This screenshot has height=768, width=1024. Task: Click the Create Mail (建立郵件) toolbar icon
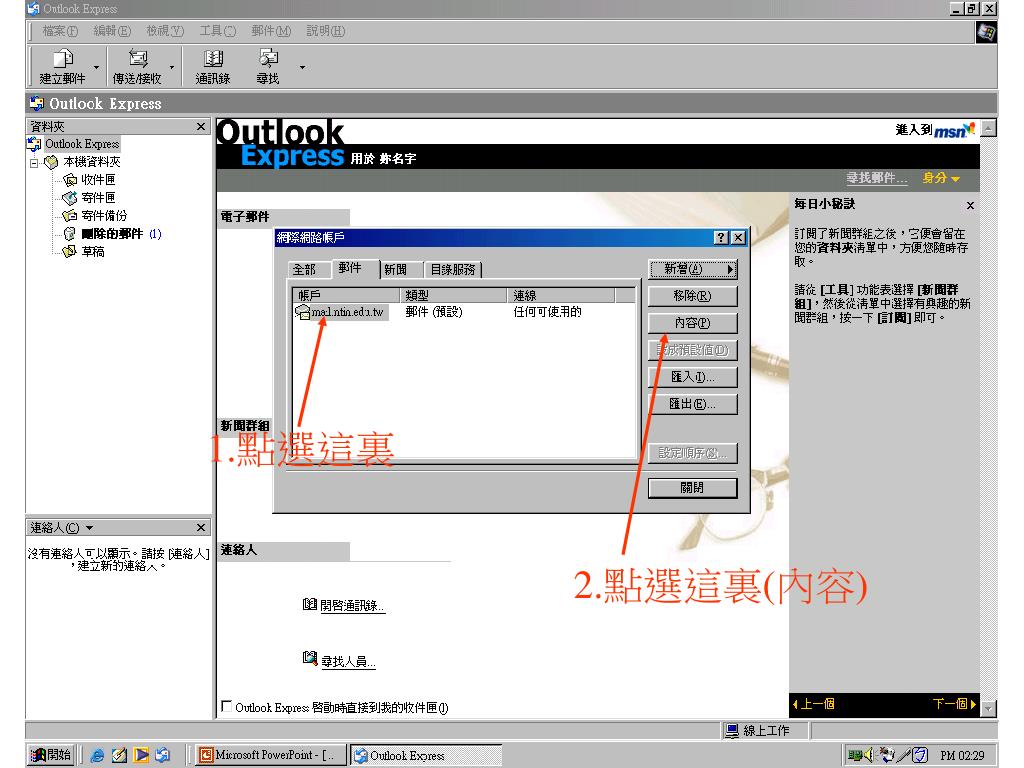63,59
